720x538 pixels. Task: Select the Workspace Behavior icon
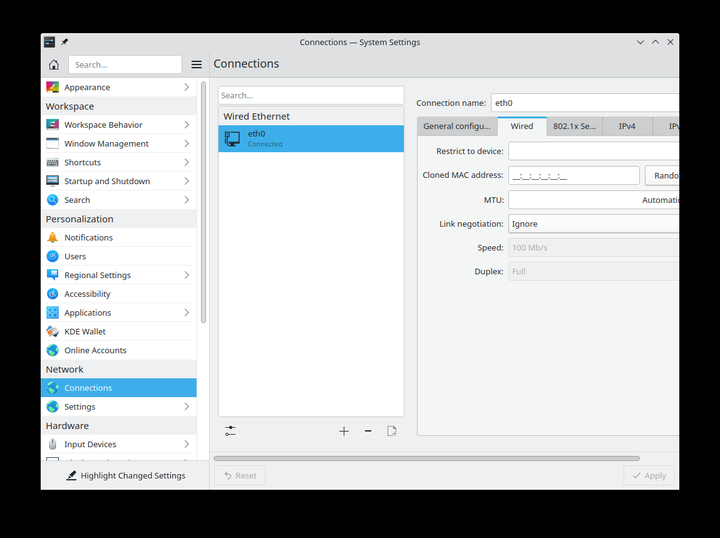(x=52, y=125)
